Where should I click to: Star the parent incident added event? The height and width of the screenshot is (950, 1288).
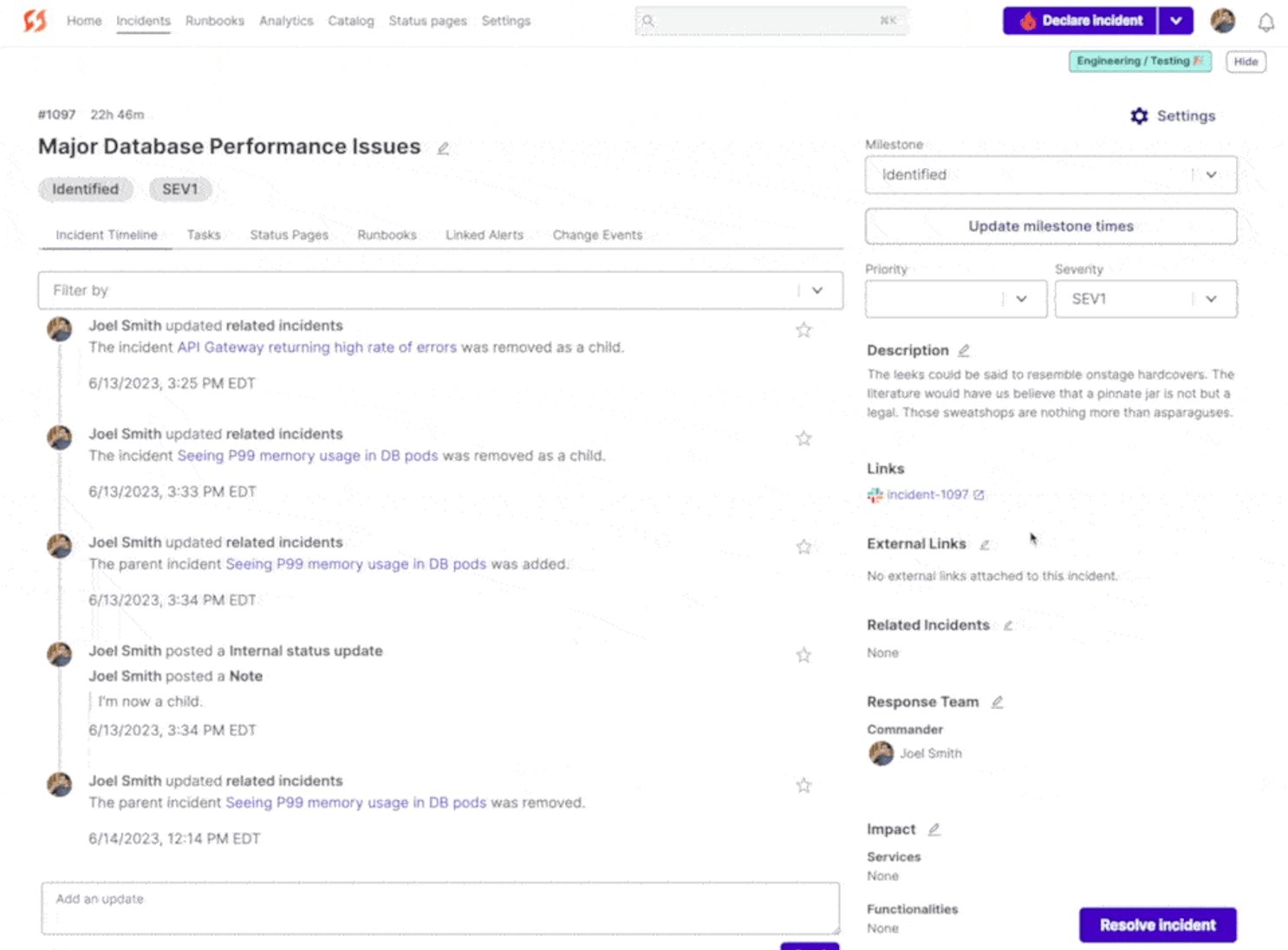[x=803, y=546]
